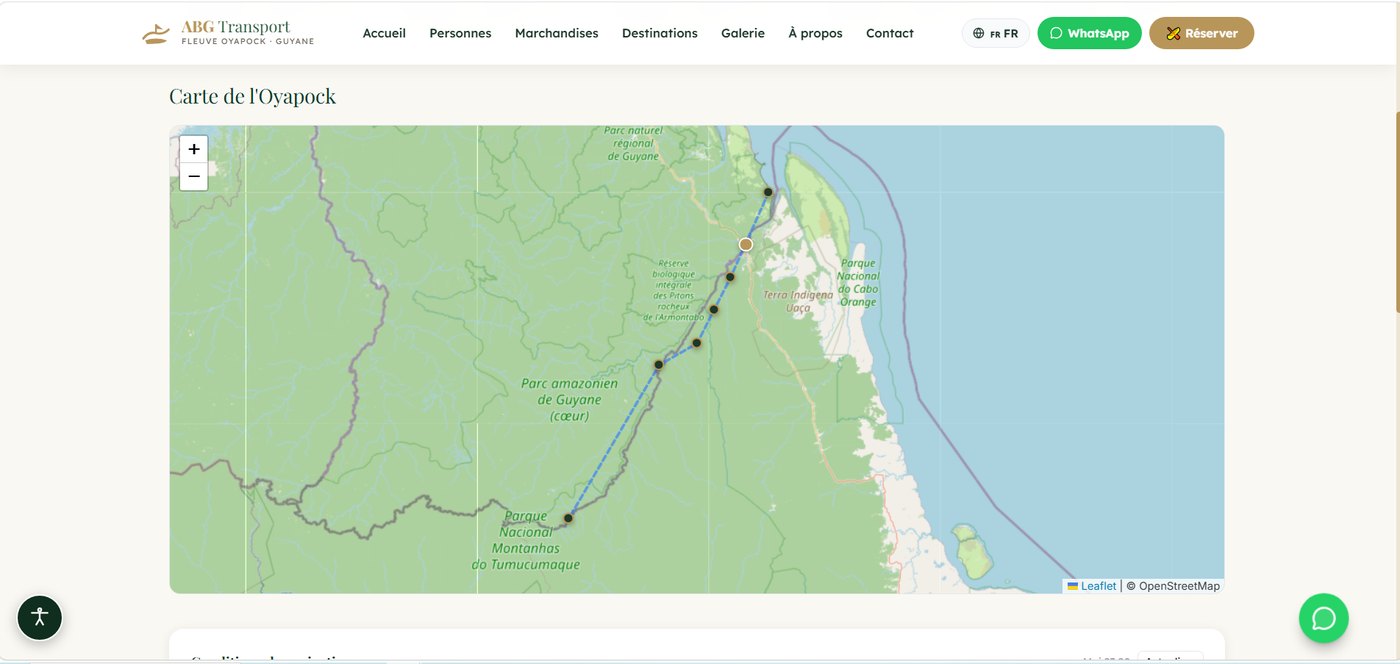The image size is (1400, 664).
Task: Select the tan highlighted map marker
Action: [746, 244]
